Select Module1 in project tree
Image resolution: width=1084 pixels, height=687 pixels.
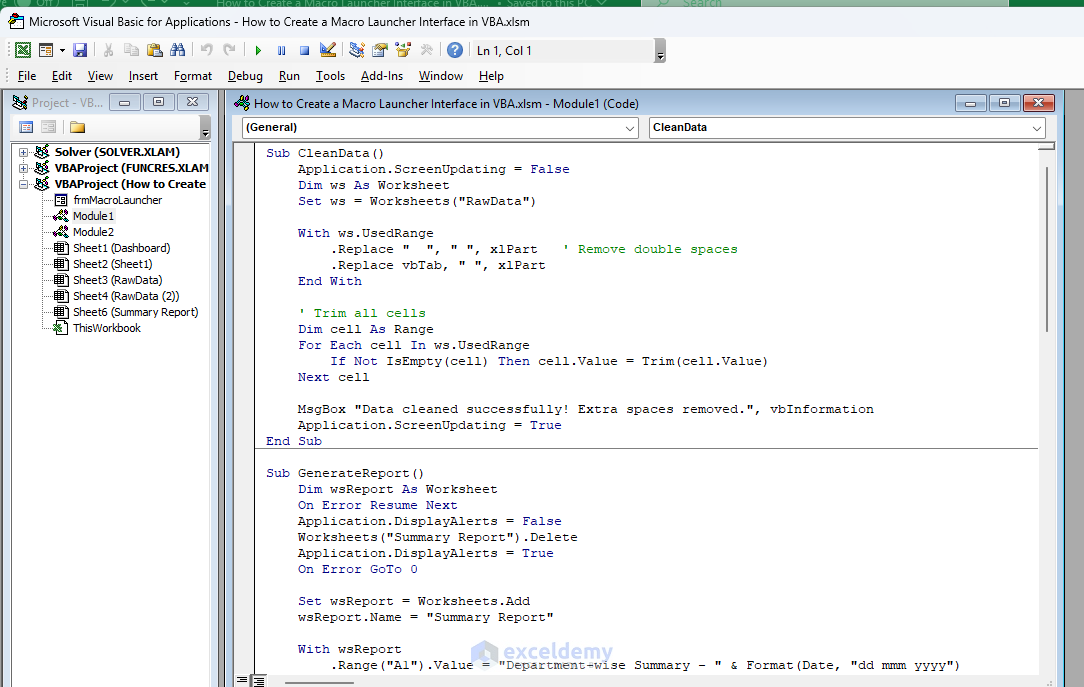(93, 216)
